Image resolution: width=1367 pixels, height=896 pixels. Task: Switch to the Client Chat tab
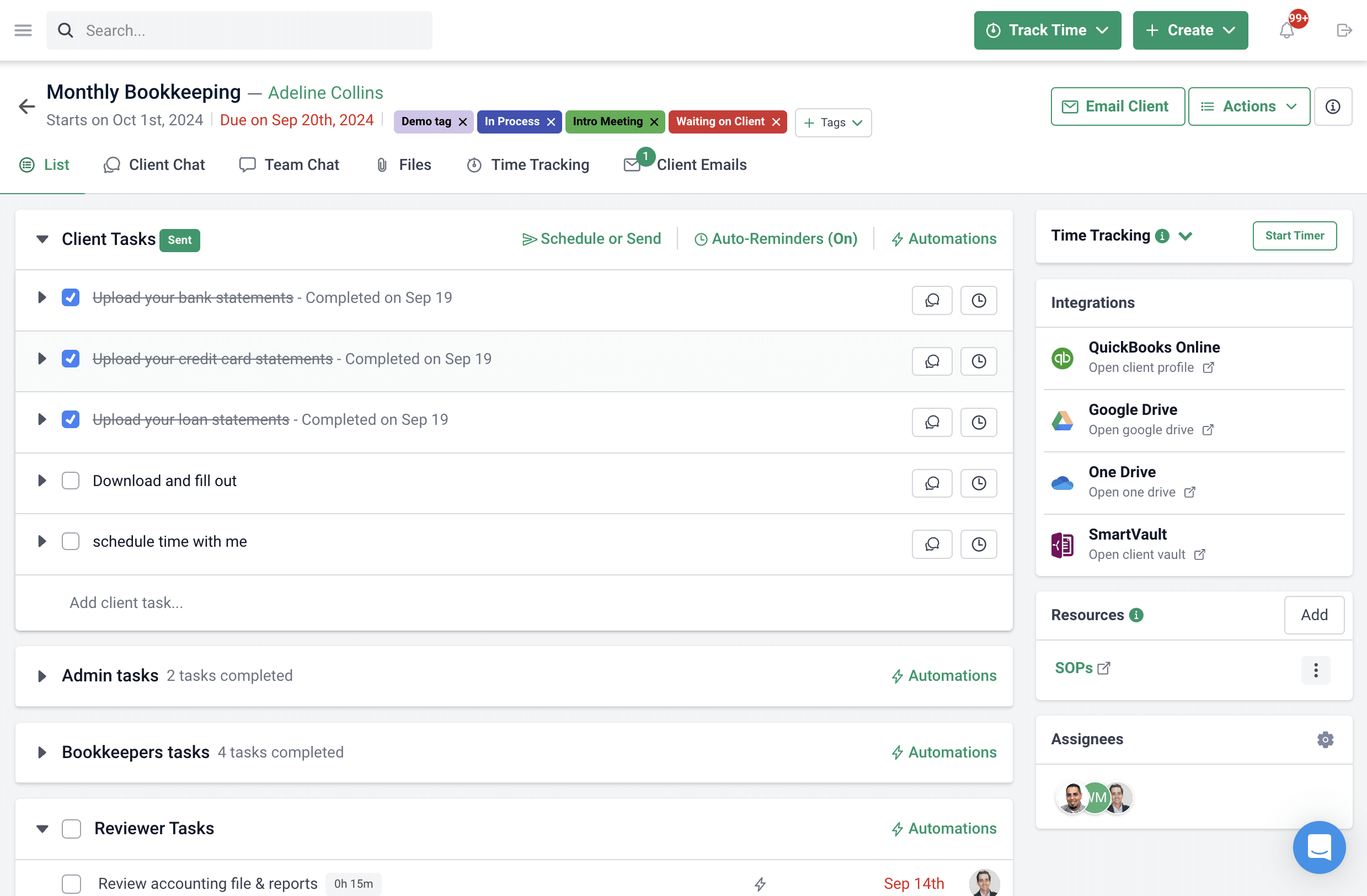[154, 165]
